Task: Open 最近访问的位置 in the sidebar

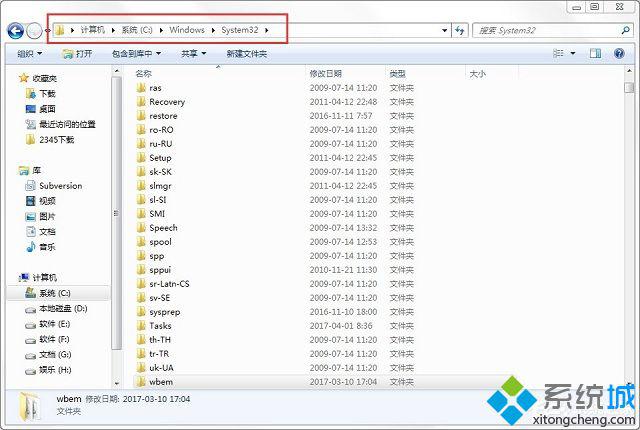Action: [60, 124]
